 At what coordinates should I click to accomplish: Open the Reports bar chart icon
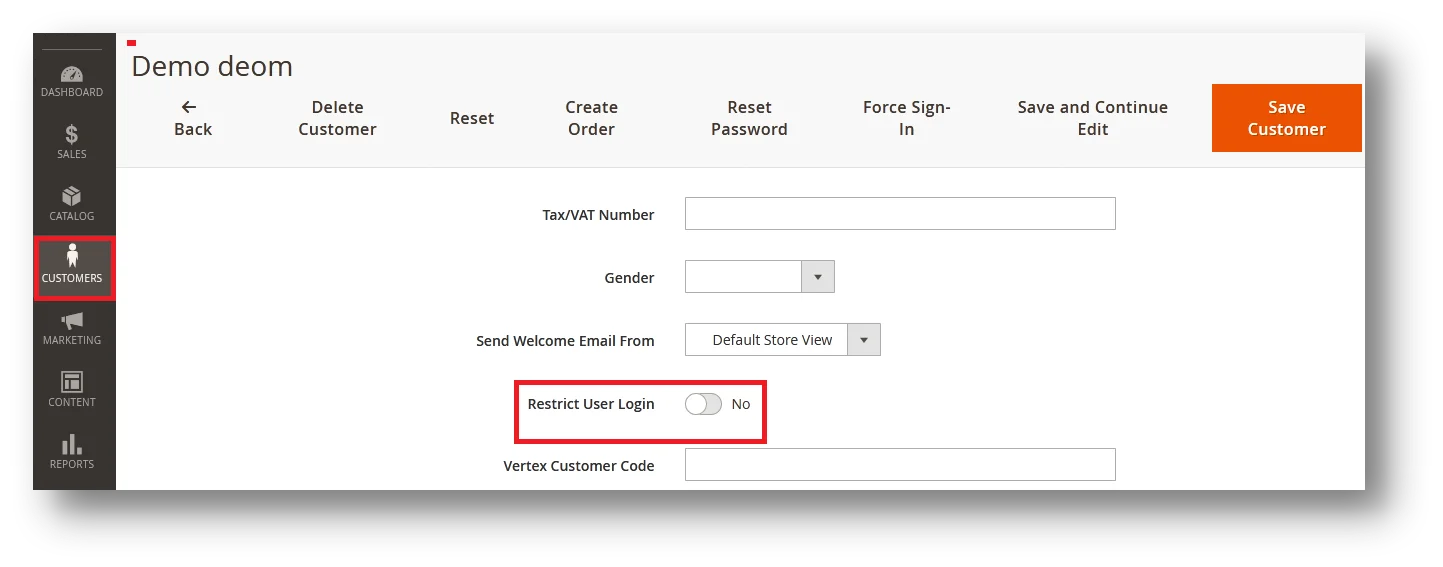point(72,444)
